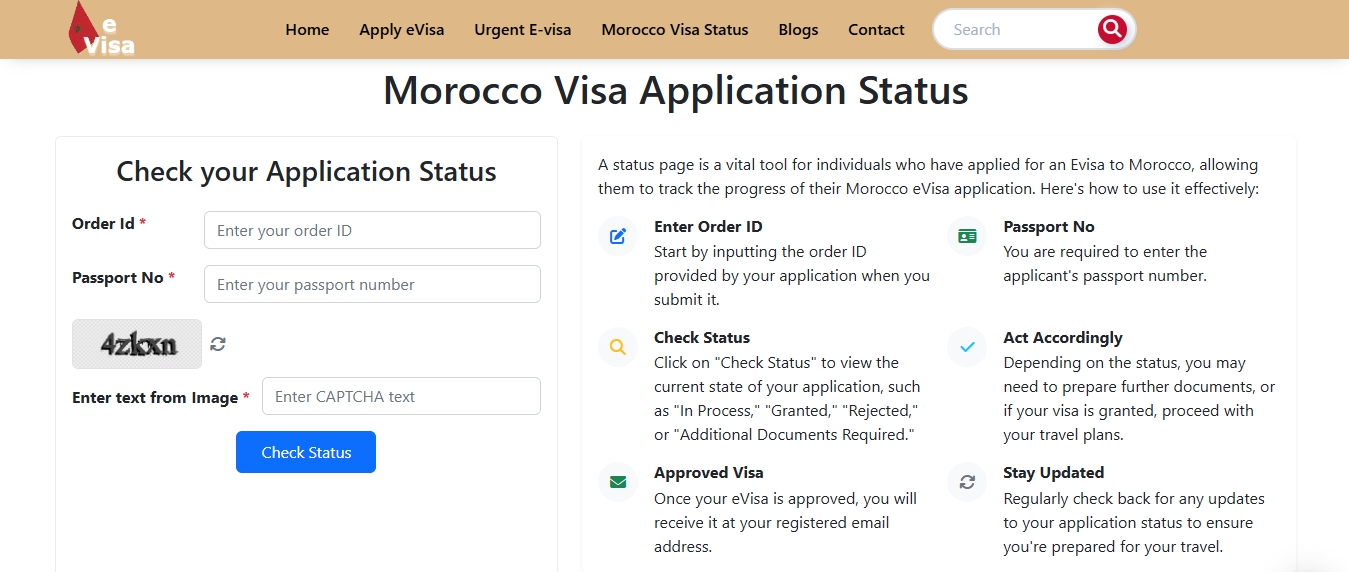Image resolution: width=1349 pixels, height=572 pixels.
Task: Focus the Order Id input field
Action: 372,230
